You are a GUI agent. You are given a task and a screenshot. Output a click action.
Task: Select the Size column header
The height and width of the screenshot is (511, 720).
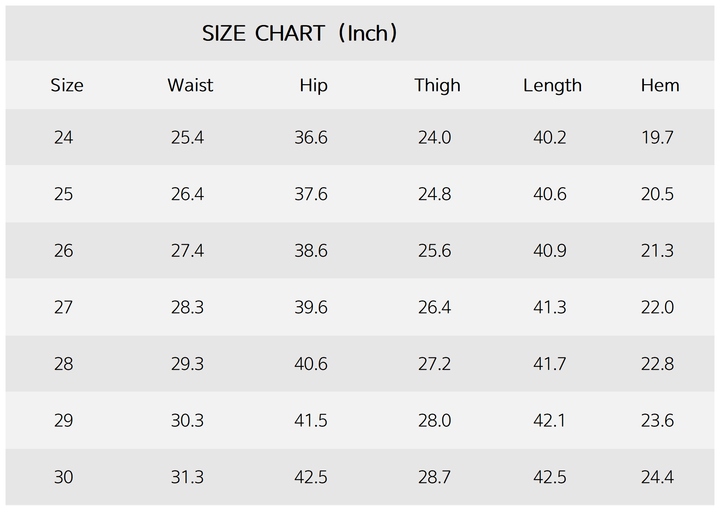pyautogui.click(x=67, y=86)
